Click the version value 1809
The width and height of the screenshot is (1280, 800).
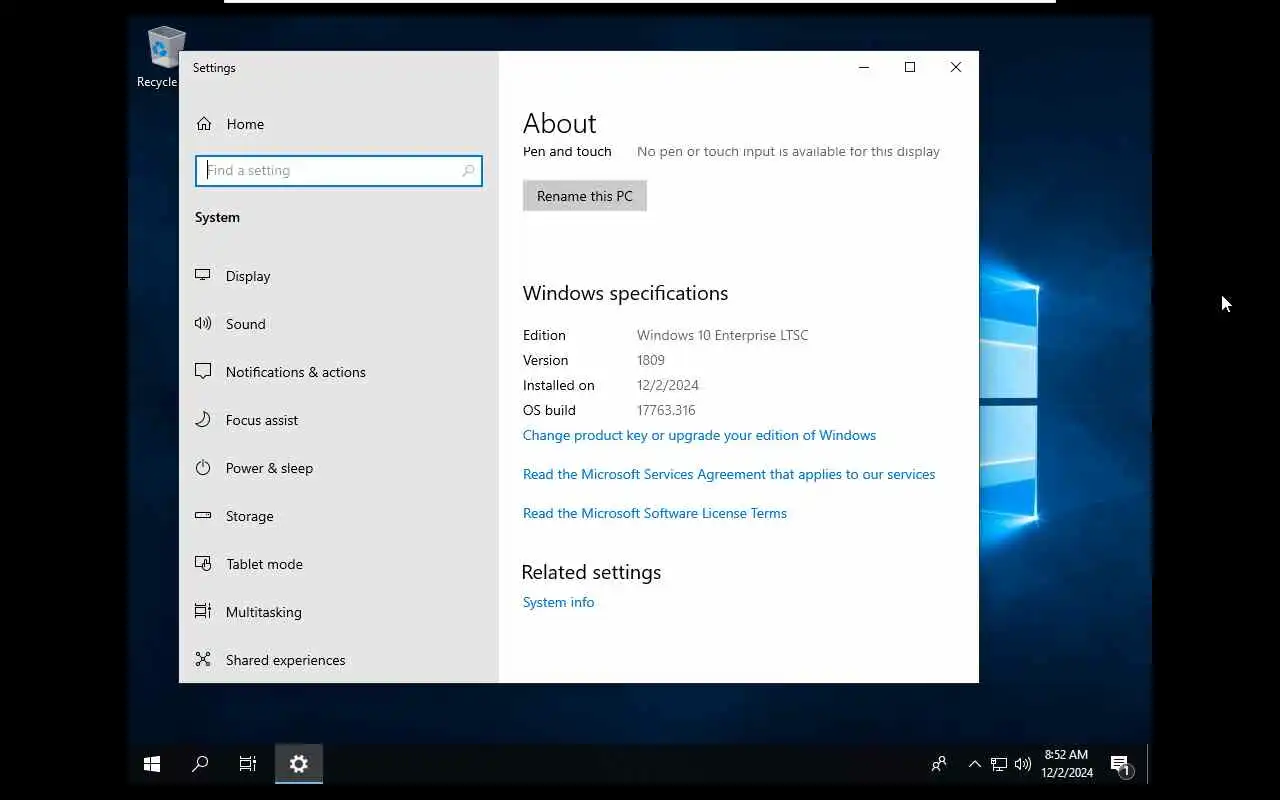pyautogui.click(x=651, y=360)
